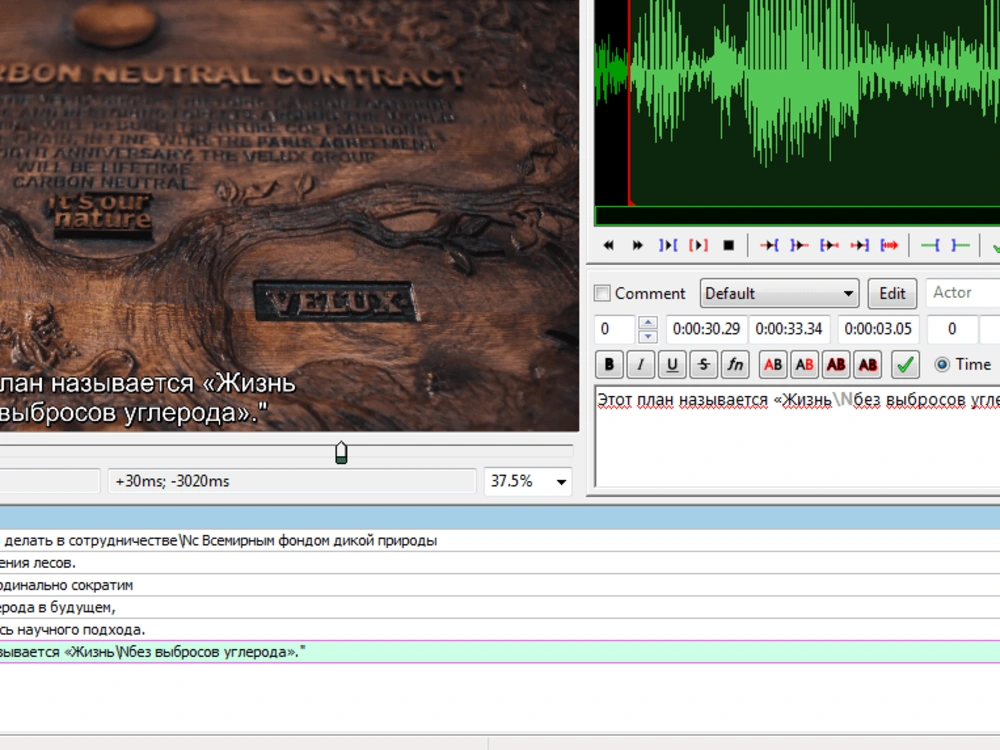This screenshot has height=750, width=1000.
Task: Open the Default style dropdown
Action: coord(779,293)
